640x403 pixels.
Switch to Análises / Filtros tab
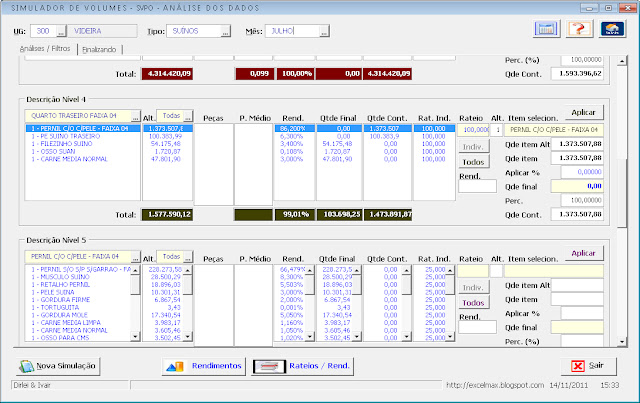tap(45, 49)
